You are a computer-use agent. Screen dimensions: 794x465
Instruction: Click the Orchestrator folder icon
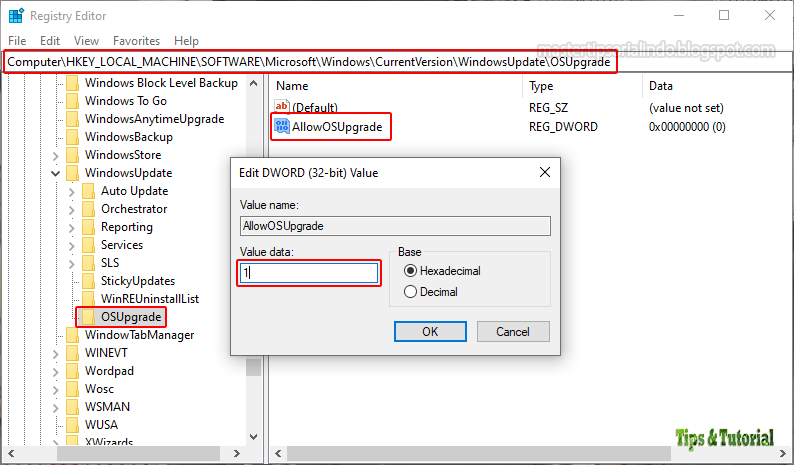(x=89, y=209)
